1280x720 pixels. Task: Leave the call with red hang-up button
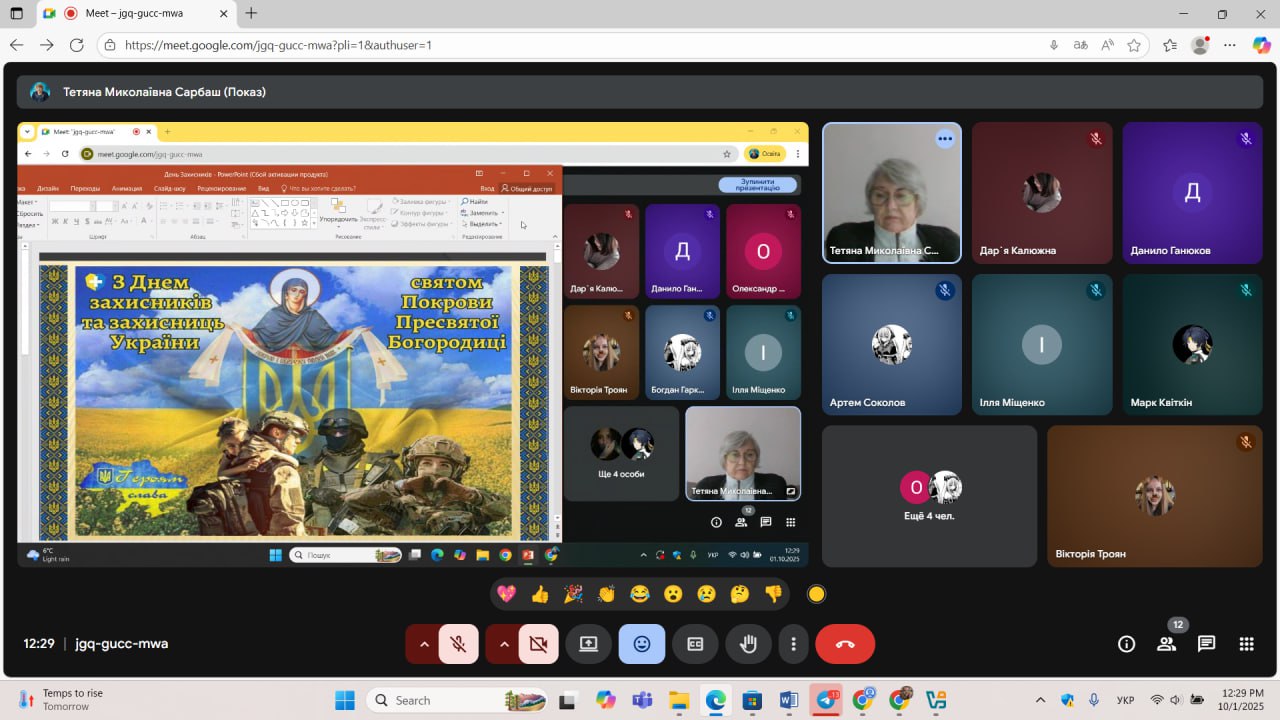(845, 644)
